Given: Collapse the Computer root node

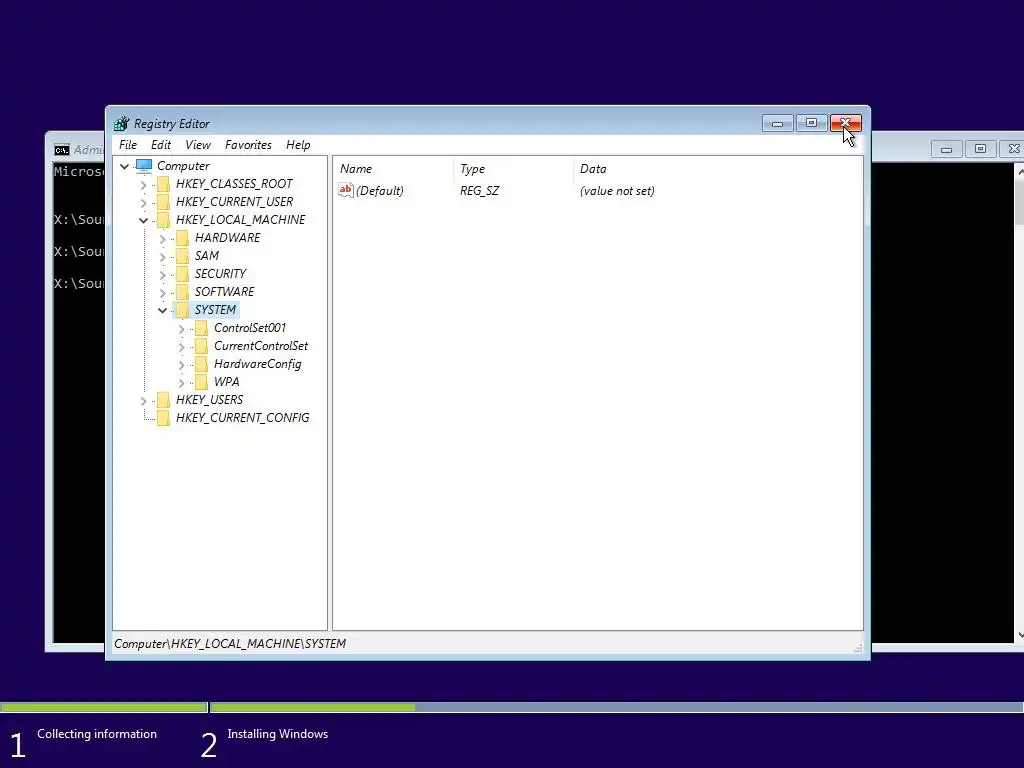Looking at the screenshot, I should pos(124,167).
